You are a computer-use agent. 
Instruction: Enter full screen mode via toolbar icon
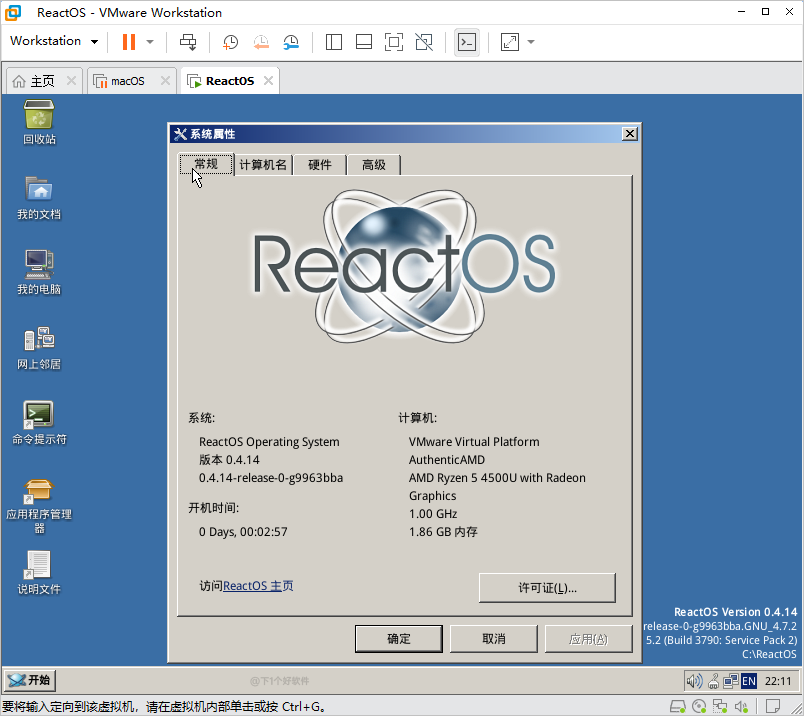tap(394, 42)
